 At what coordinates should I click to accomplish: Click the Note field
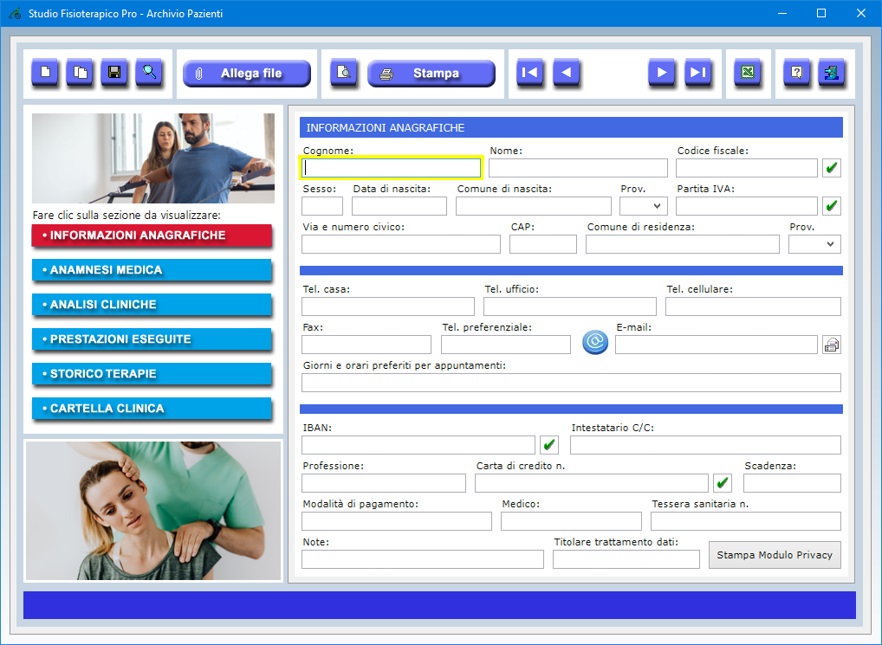pos(422,560)
